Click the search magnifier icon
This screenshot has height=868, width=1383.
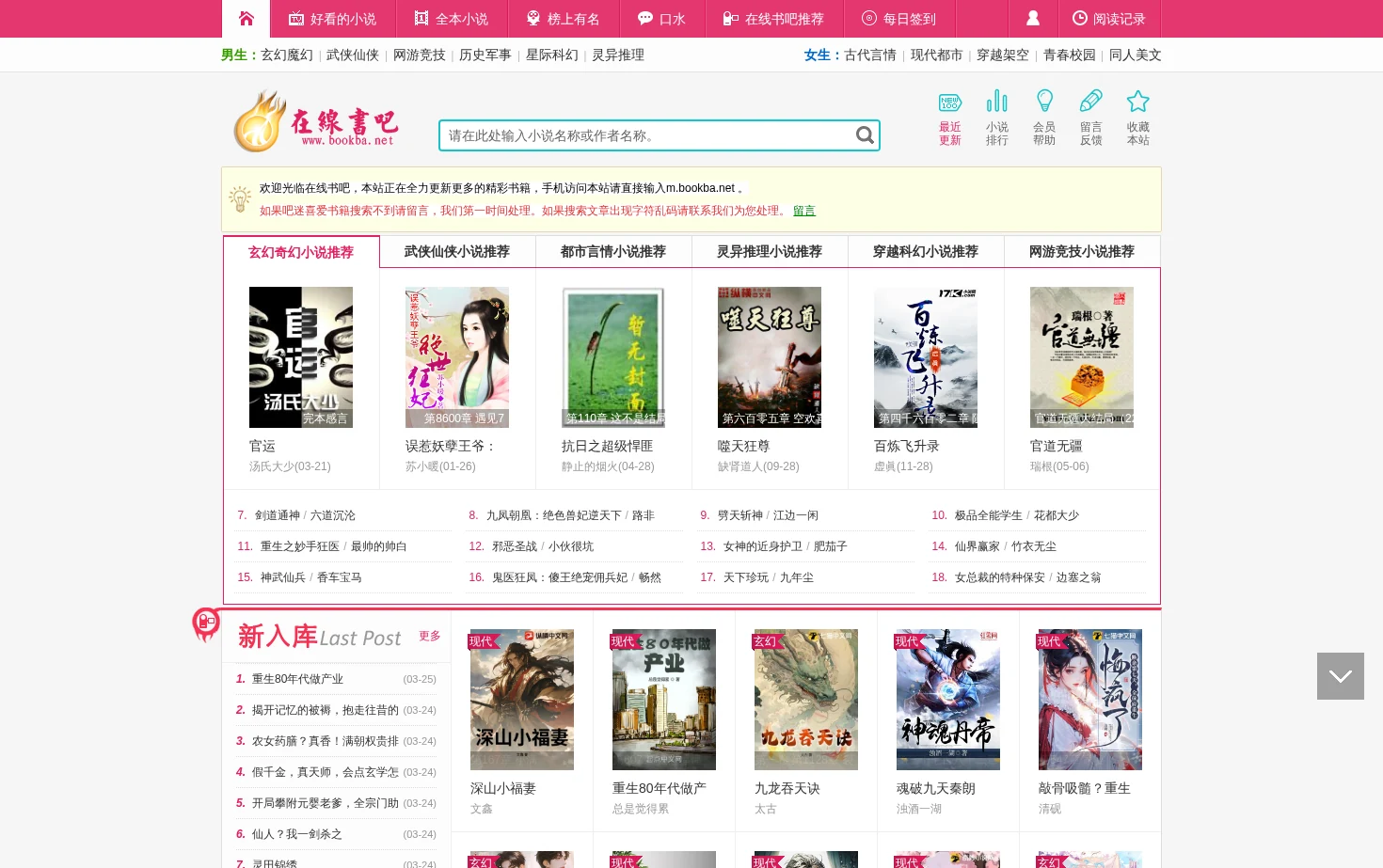pos(865,135)
